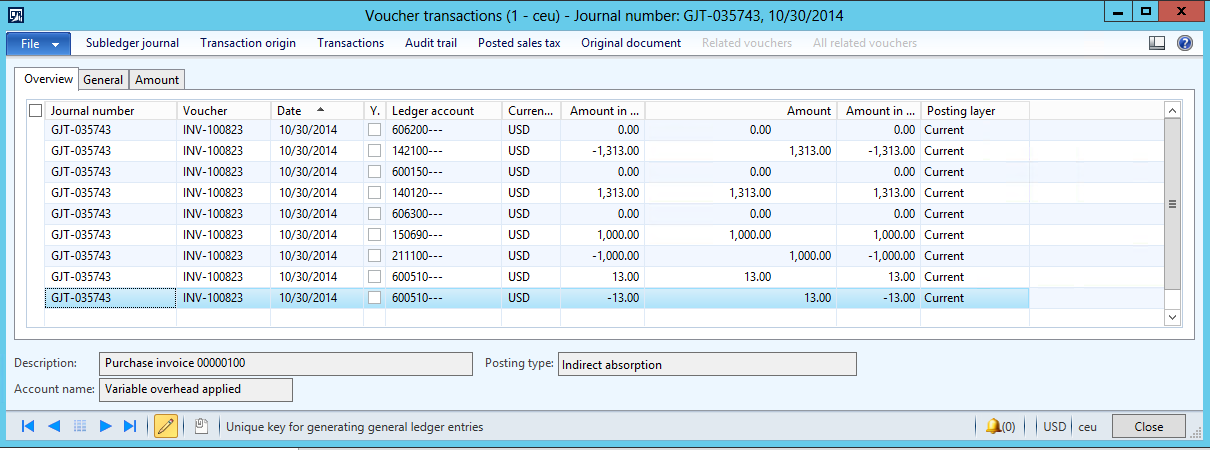Open the Audit trail menu item
Screen dimensions: 1210x450
(x=431, y=43)
